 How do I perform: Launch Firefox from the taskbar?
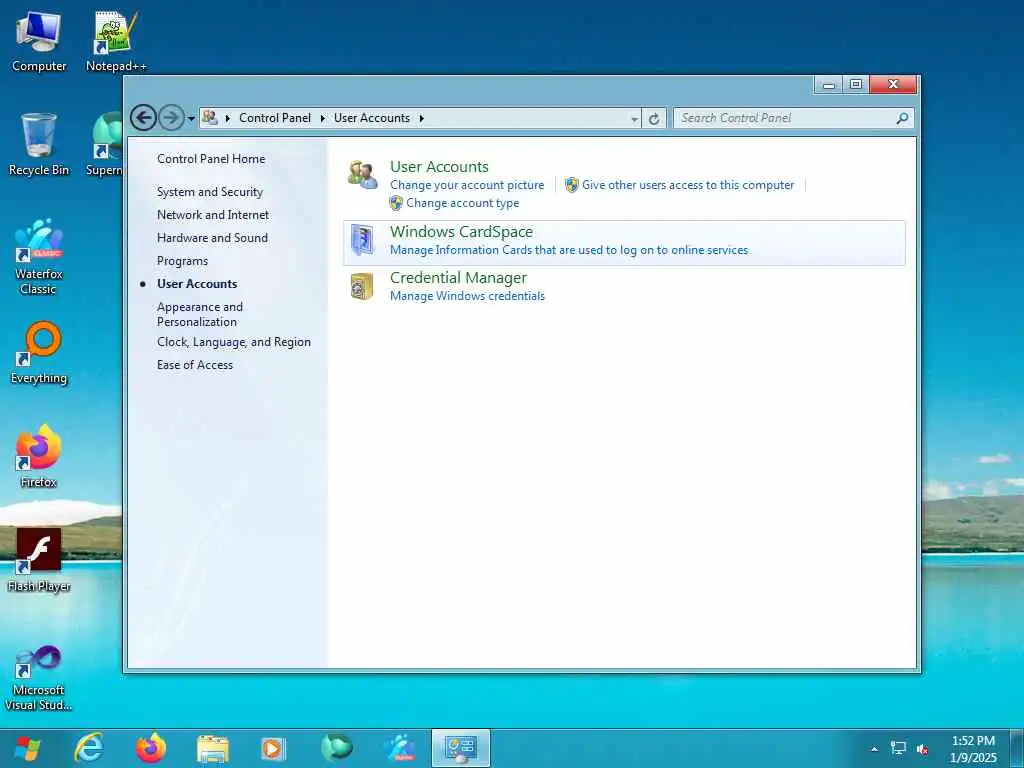(151, 748)
